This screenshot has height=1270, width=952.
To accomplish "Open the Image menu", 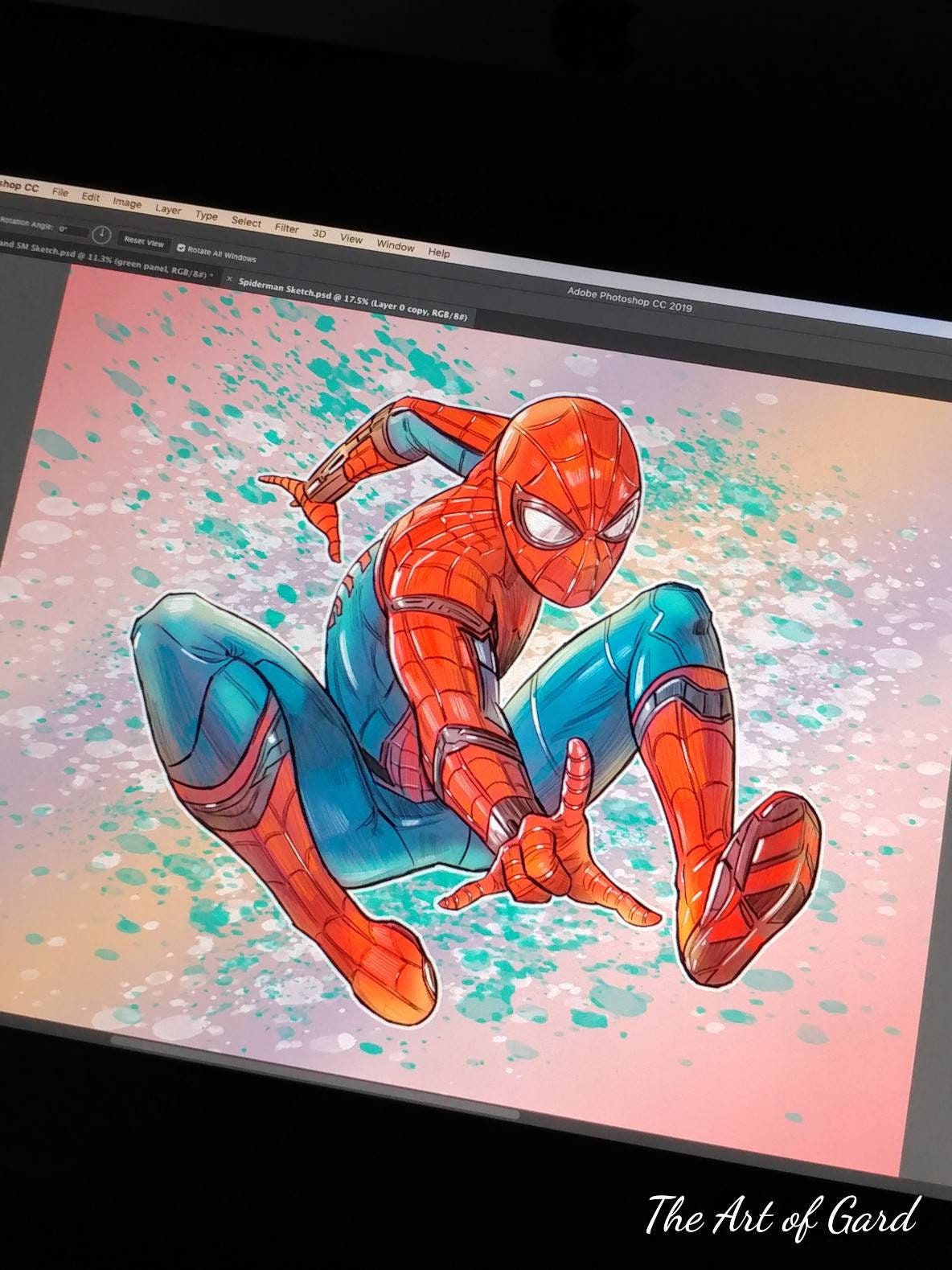I will click(x=127, y=203).
